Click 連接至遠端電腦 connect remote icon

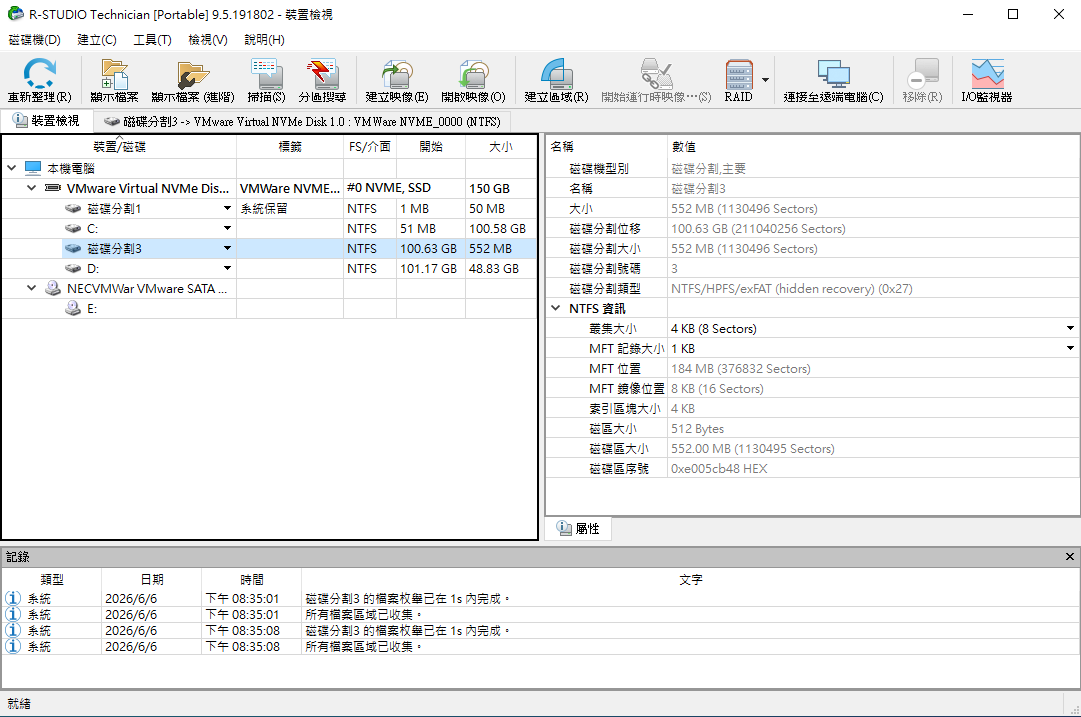(833, 74)
